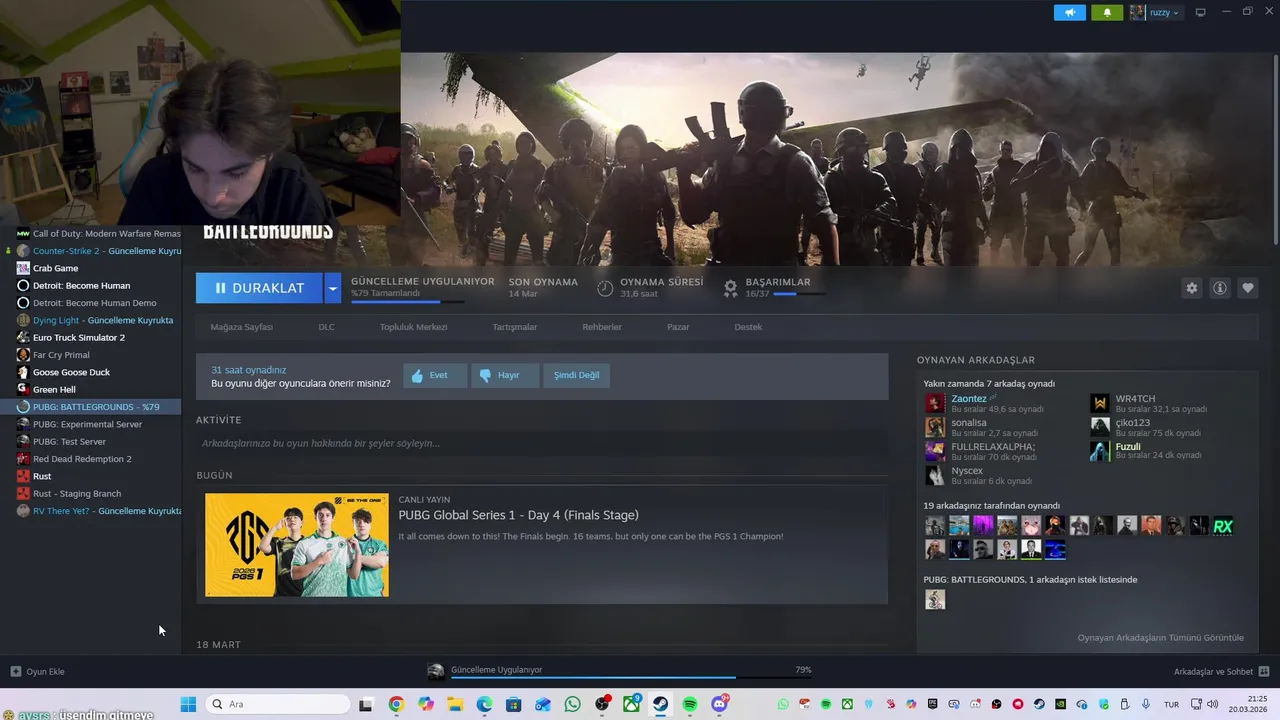
Task: Open File Explorer from taskbar
Action: [455, 704]
